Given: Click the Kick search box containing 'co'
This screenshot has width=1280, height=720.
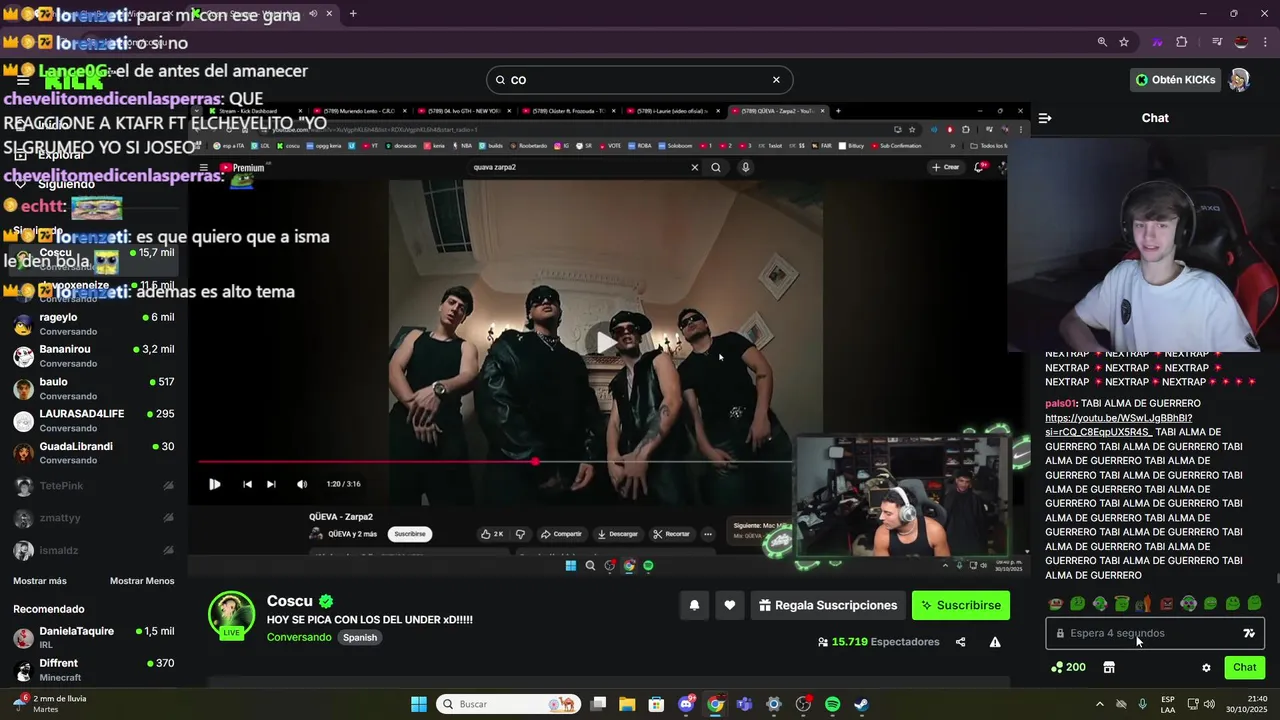Looking at the screenshot, I should (639, 80).
